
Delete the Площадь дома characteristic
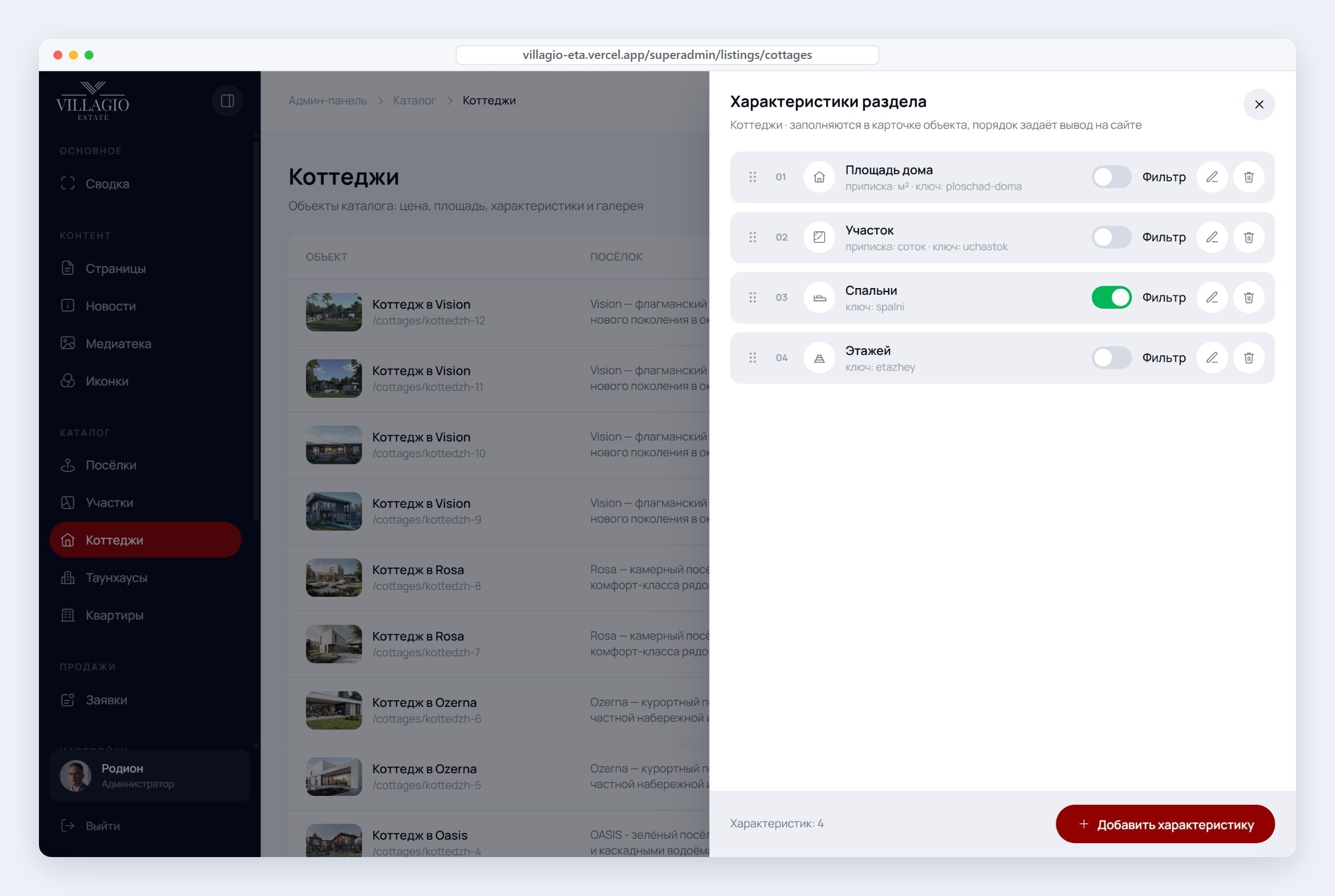(1249, 177)
